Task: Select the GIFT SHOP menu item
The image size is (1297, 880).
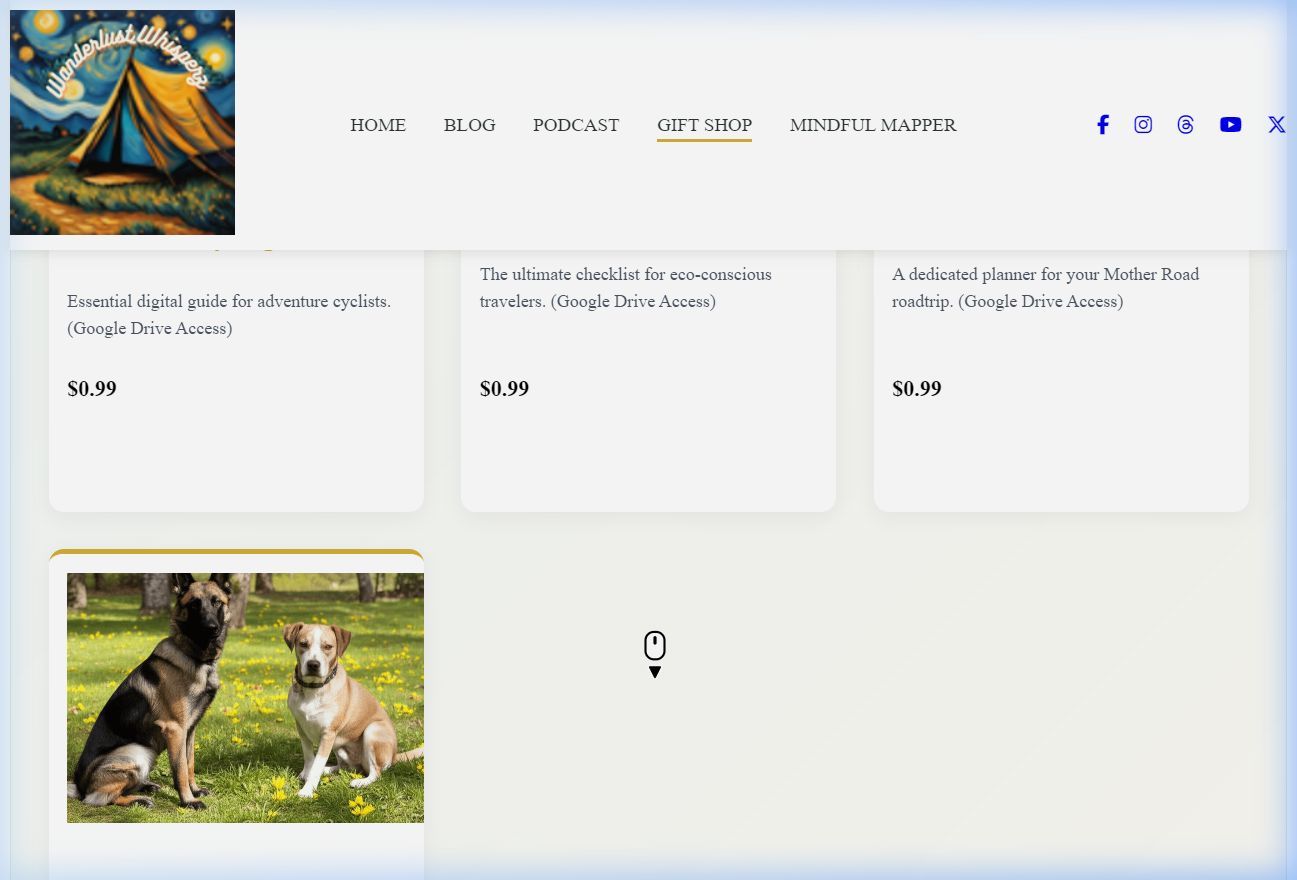Action: pos(704,125)
